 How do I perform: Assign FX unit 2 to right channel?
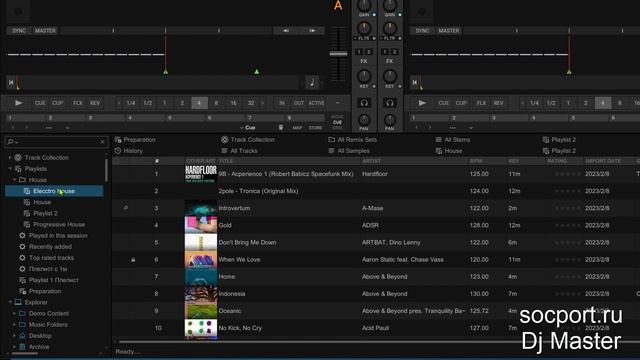395,52
